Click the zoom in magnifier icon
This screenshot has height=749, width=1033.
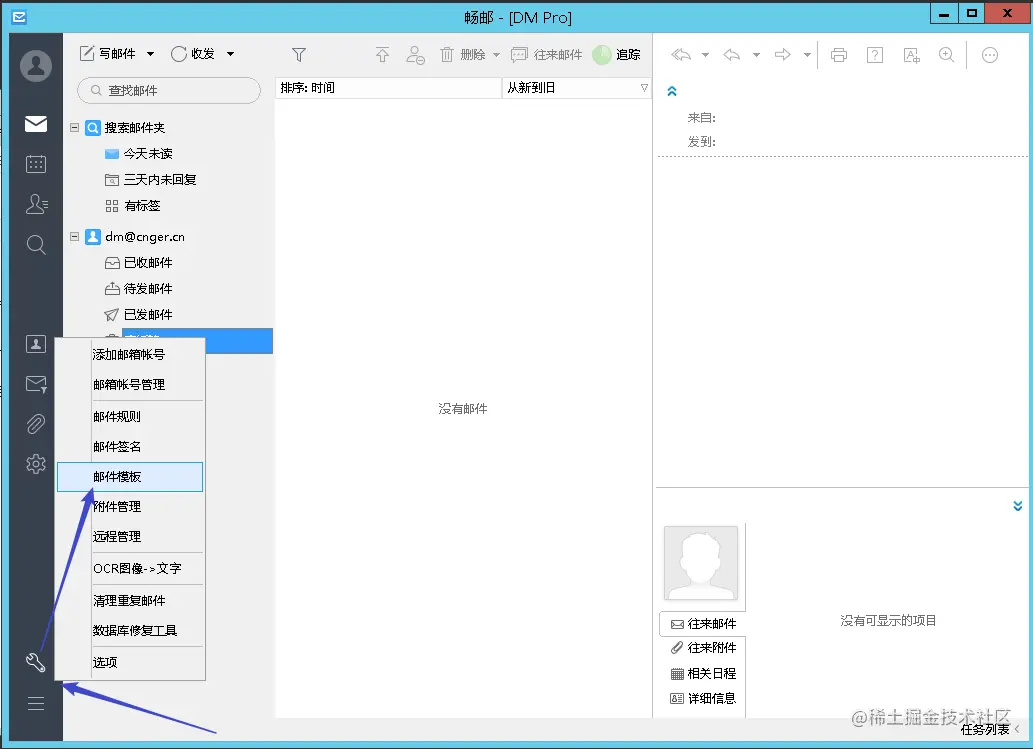pos(947,55)
